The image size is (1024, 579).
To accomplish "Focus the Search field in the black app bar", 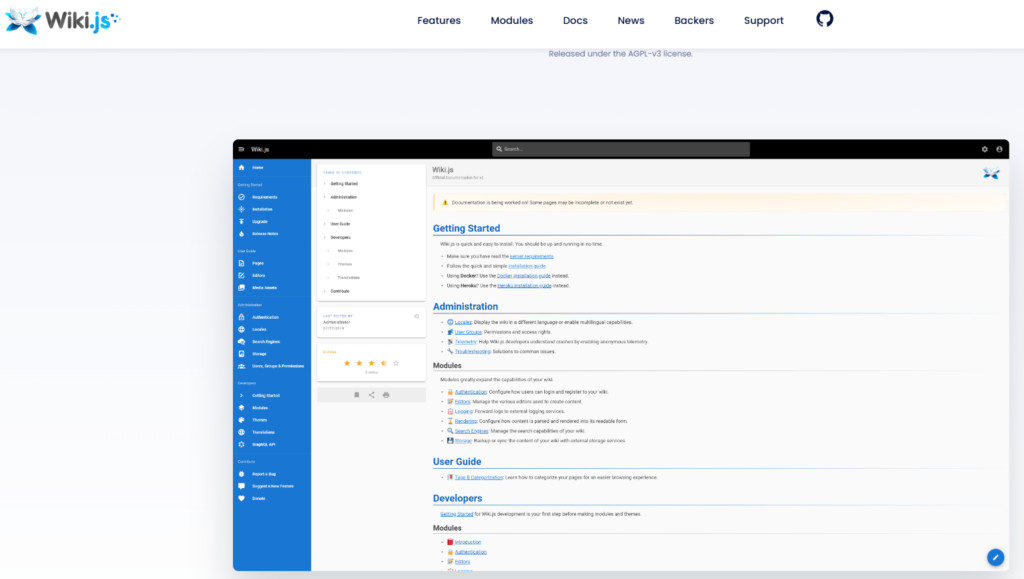I will click(x=620, y=149).
